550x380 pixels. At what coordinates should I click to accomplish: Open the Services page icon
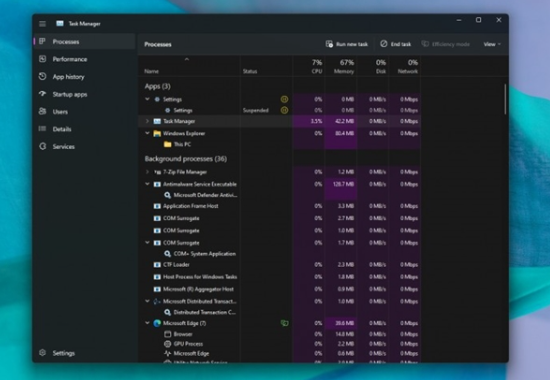click(x=42, y=146)
